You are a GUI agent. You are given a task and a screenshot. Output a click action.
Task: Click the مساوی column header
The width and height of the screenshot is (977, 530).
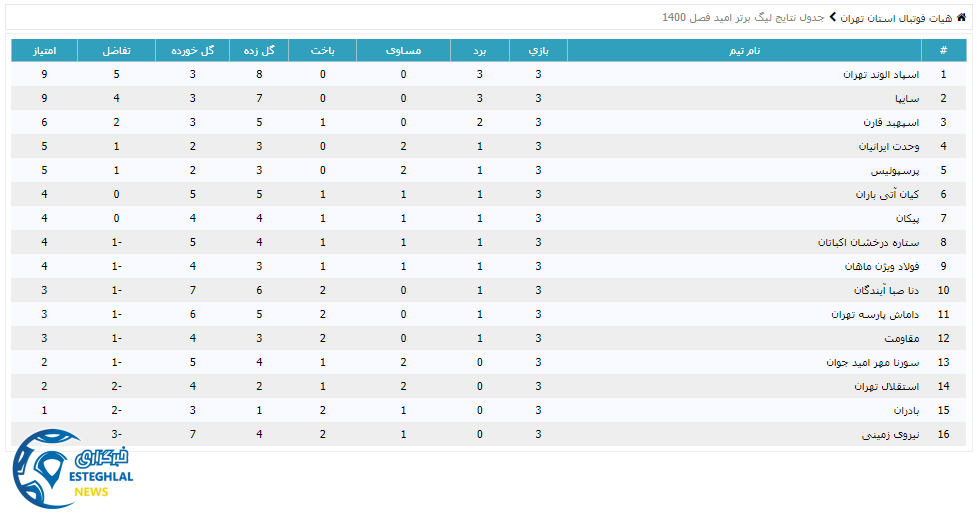click(403, 50)
